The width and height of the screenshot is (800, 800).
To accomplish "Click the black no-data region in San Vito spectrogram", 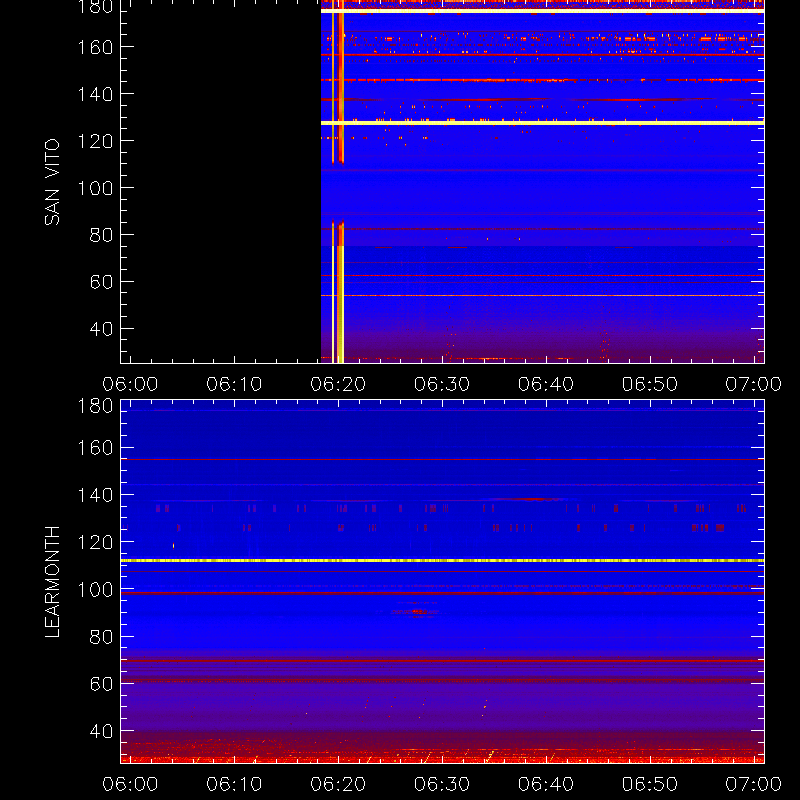I will click(221, 181).
